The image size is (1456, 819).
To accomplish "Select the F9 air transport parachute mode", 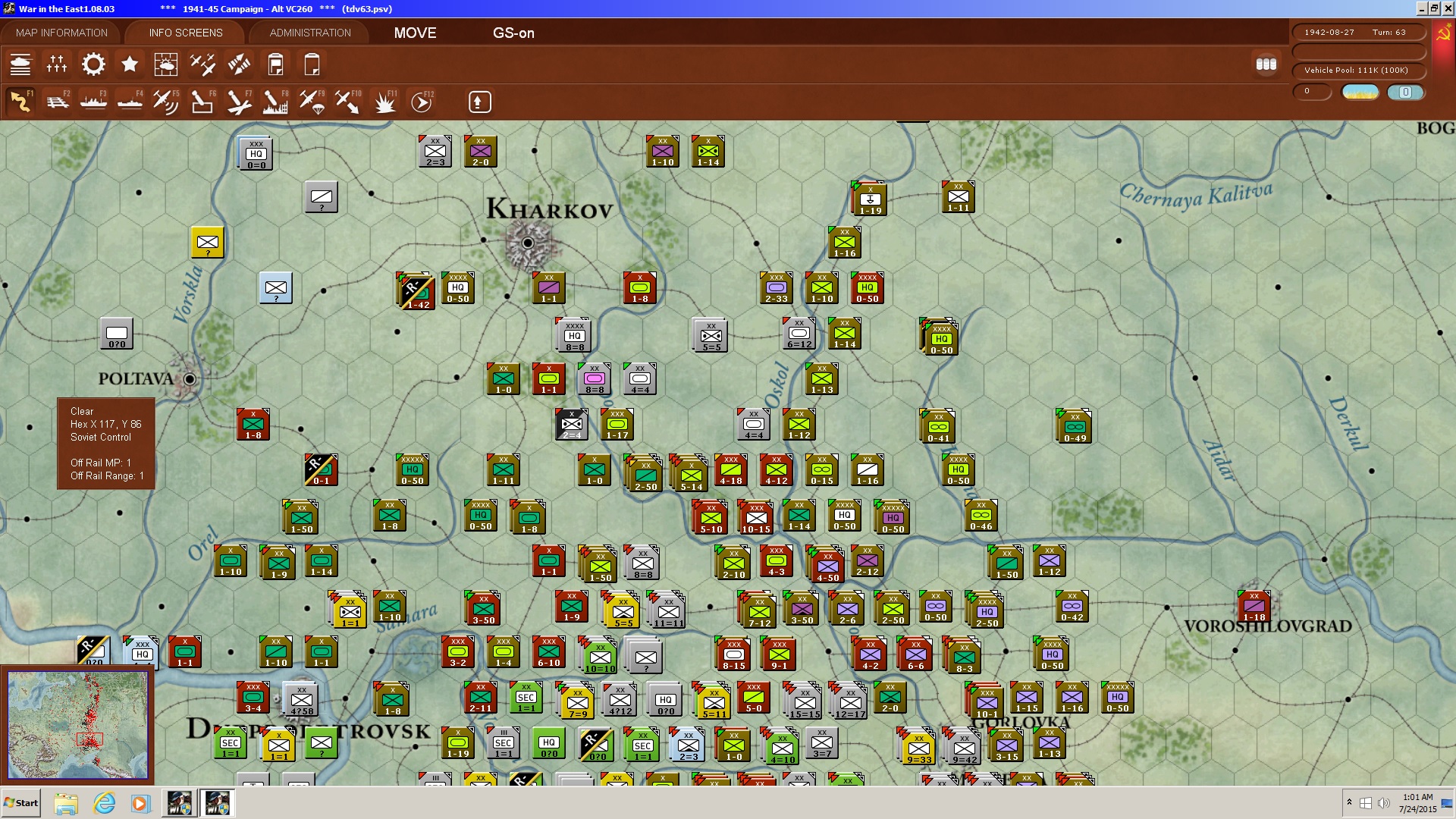I will click(x=312, y=102).
